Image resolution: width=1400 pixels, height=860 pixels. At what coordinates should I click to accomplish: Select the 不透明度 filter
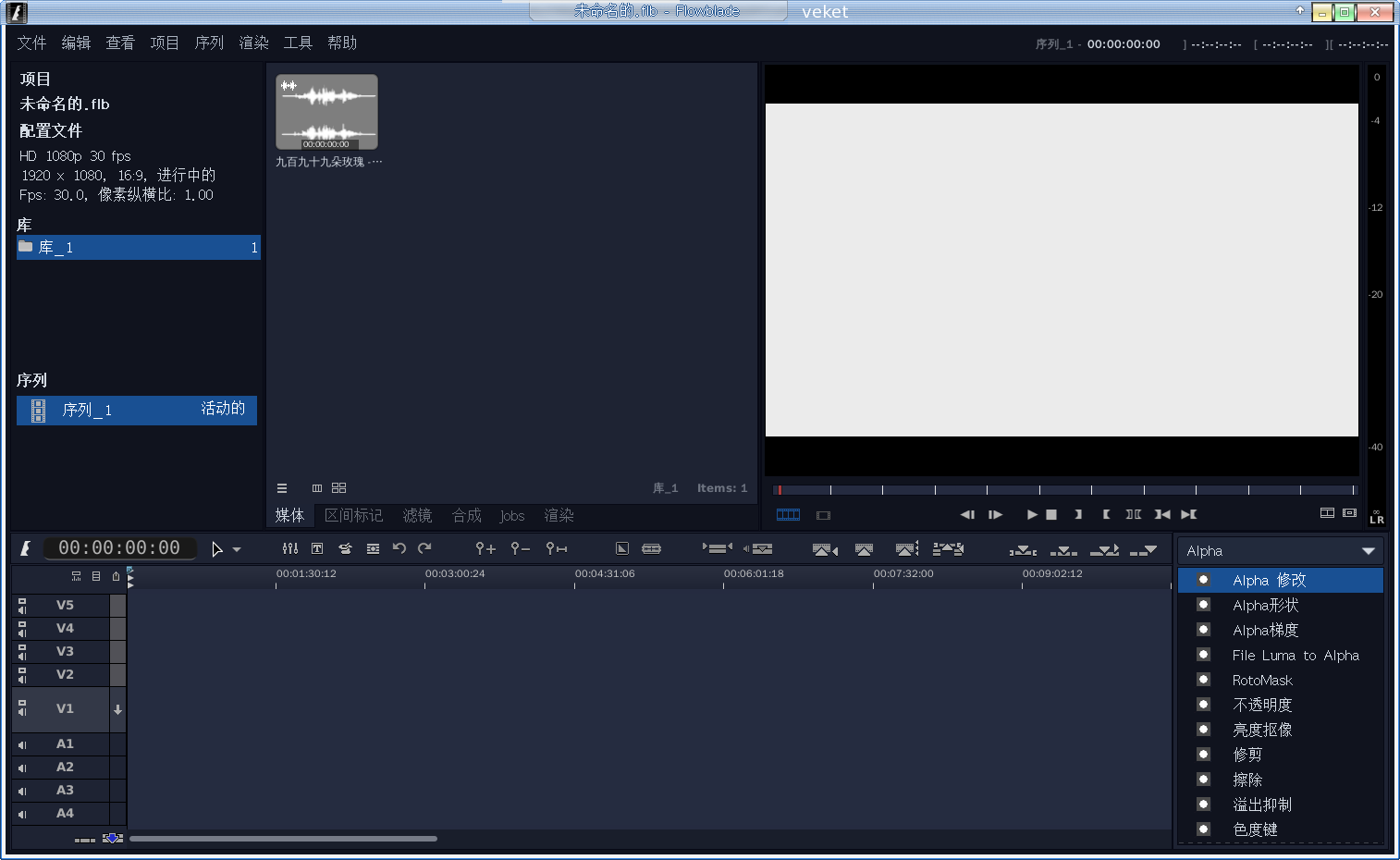click(x=1281, y=705)
